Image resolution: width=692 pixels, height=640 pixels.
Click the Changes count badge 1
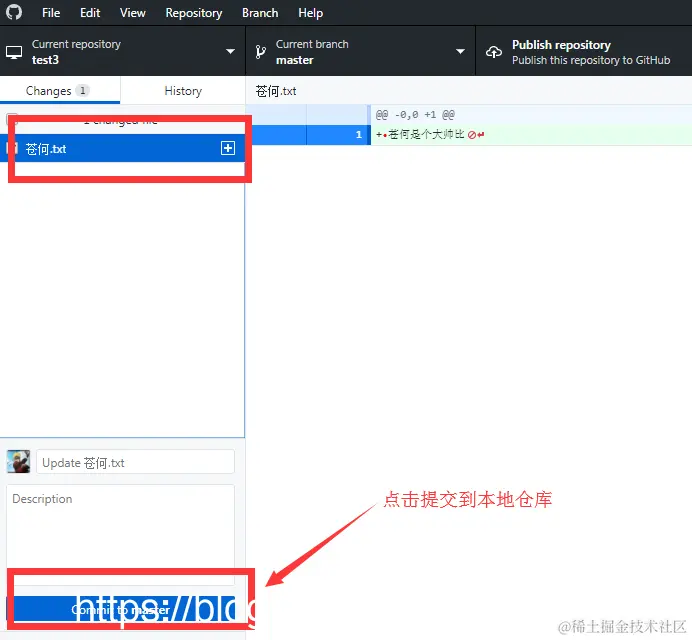[x=83, y=90]
